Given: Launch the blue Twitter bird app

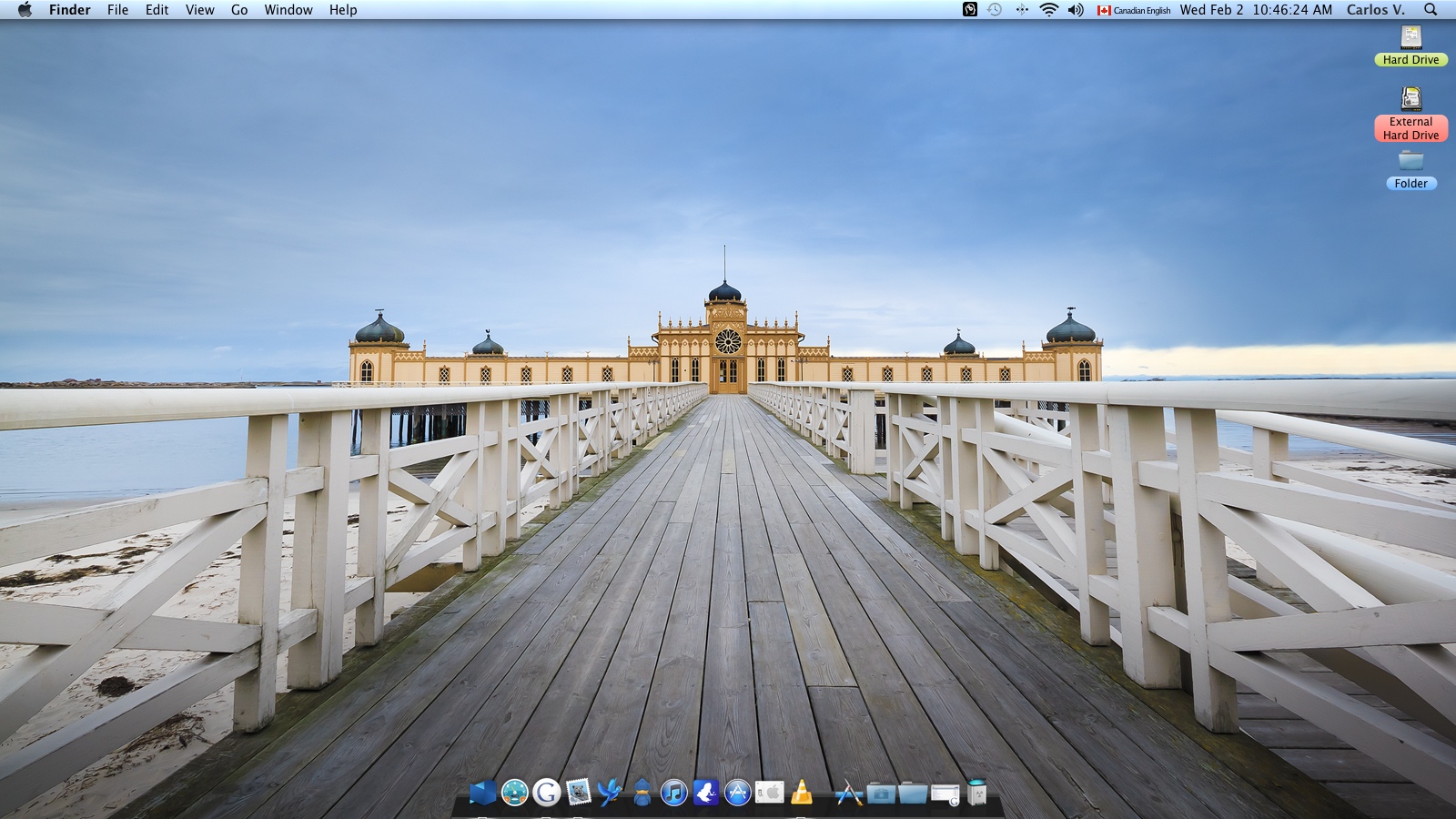Looking at the screenshot, I should (610, 793).
